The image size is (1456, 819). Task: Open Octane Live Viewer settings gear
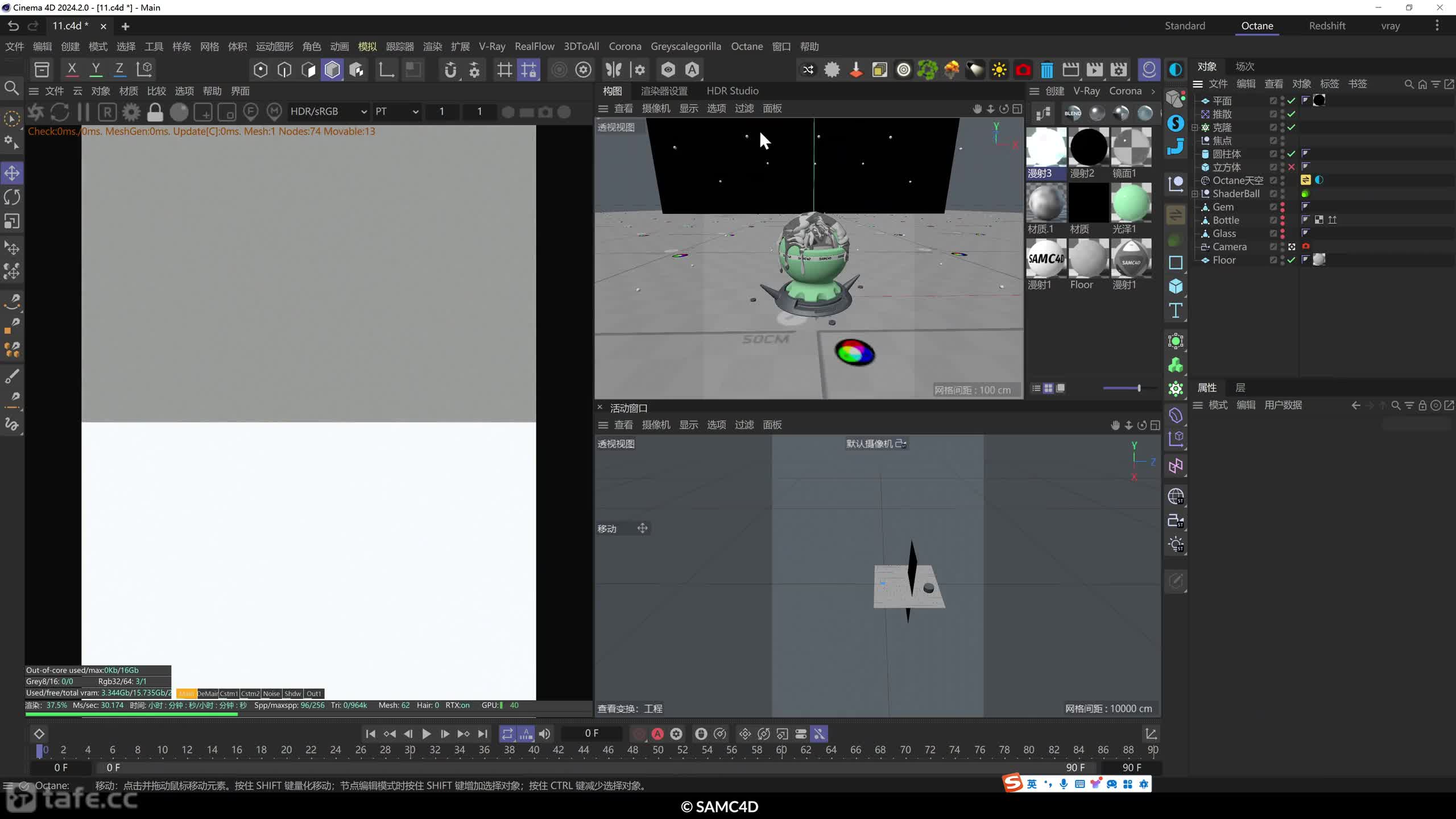click(131, 112)
